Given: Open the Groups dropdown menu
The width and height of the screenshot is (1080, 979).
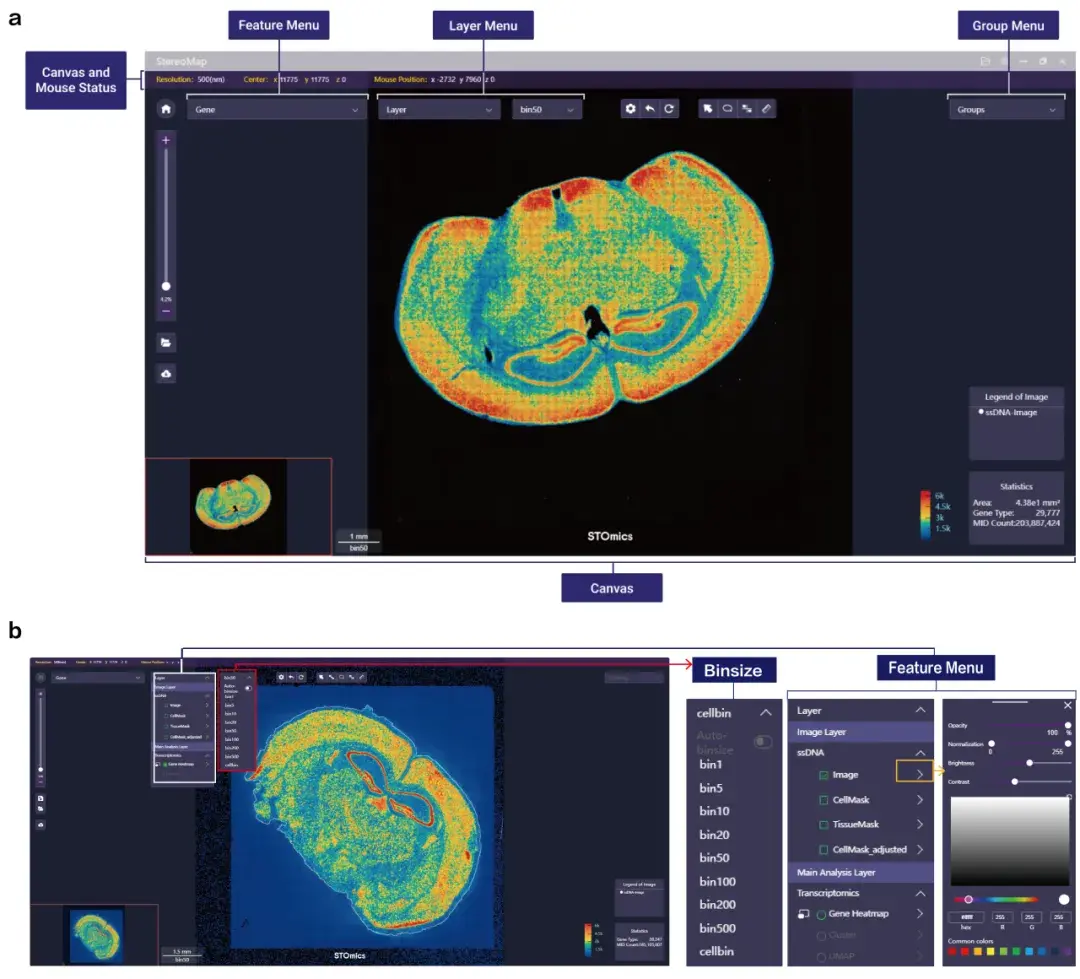Looking at the screenshot, I should [x=1005, y=110].
